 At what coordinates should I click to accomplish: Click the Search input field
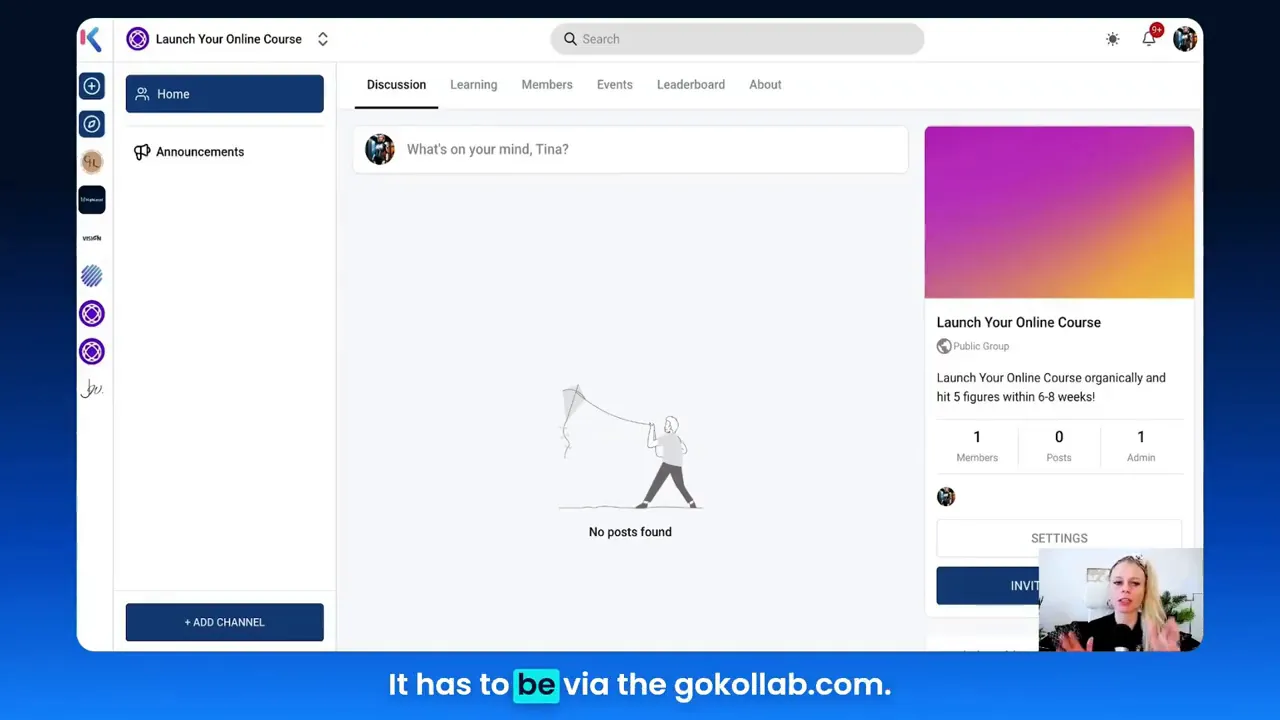click(737, 39)
